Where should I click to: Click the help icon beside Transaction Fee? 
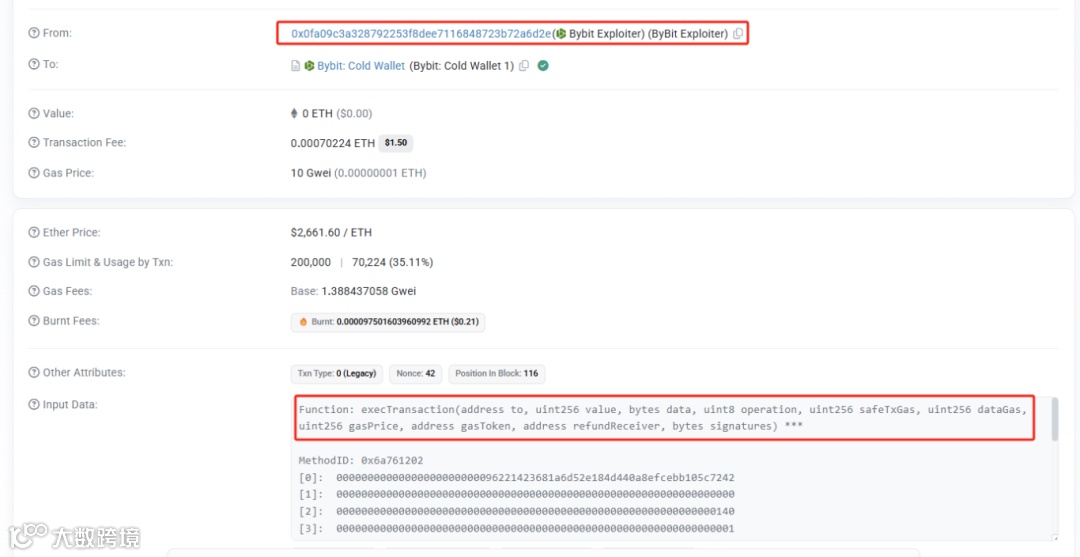tap(34, 143)
